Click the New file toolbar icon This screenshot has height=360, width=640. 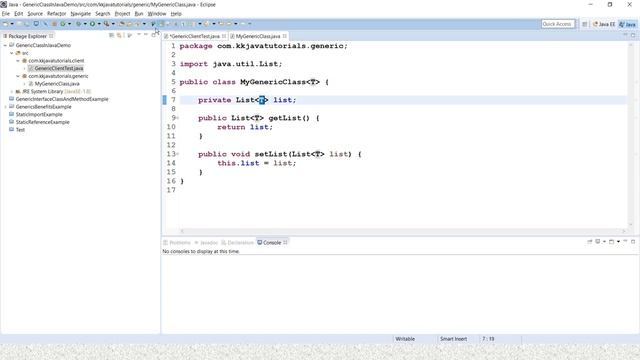6,24
